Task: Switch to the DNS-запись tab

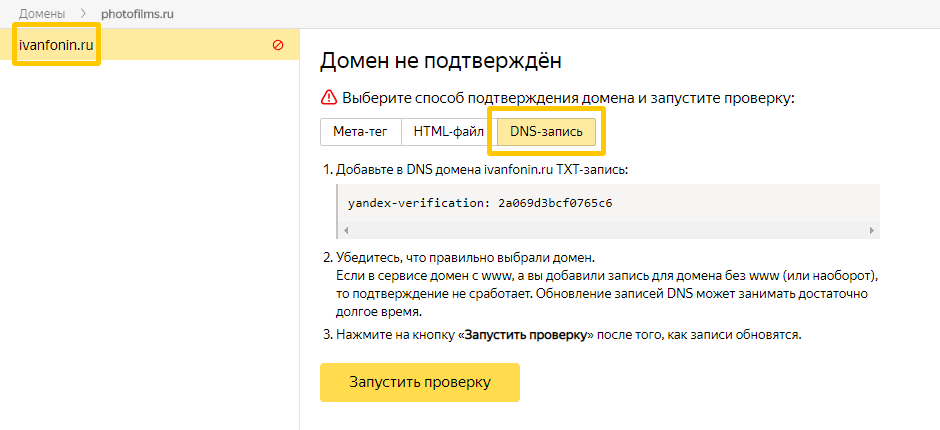Action: tap(546, 132)
